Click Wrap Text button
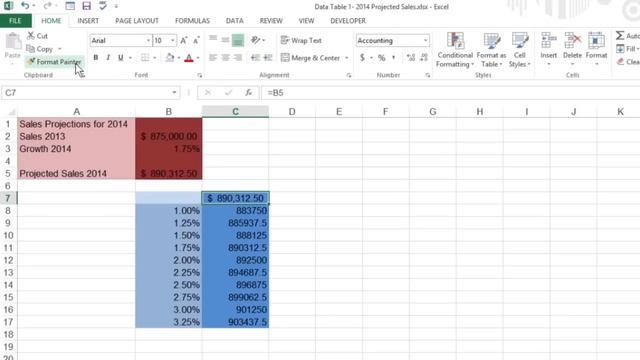The image size is (640, 360). coord(301,40)
